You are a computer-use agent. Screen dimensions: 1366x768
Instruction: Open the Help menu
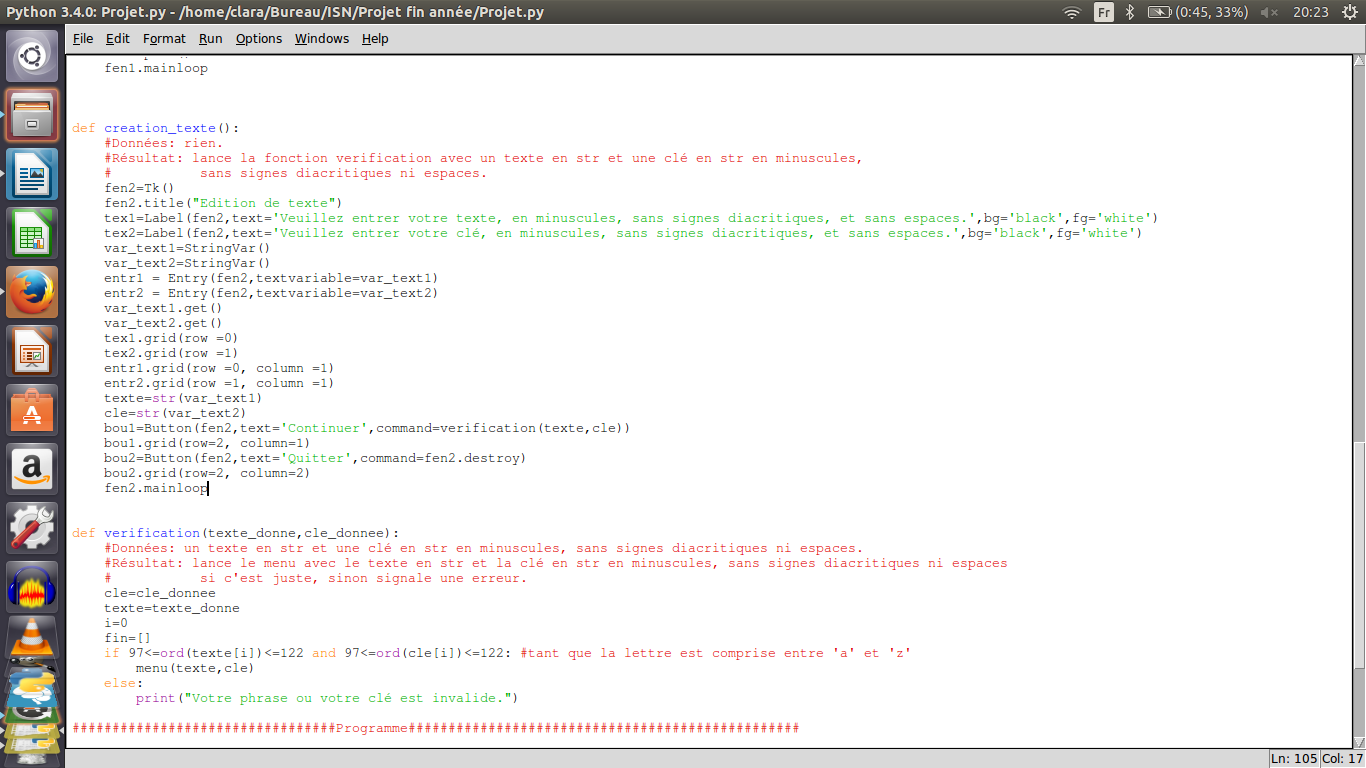click(x=375, y=38)
